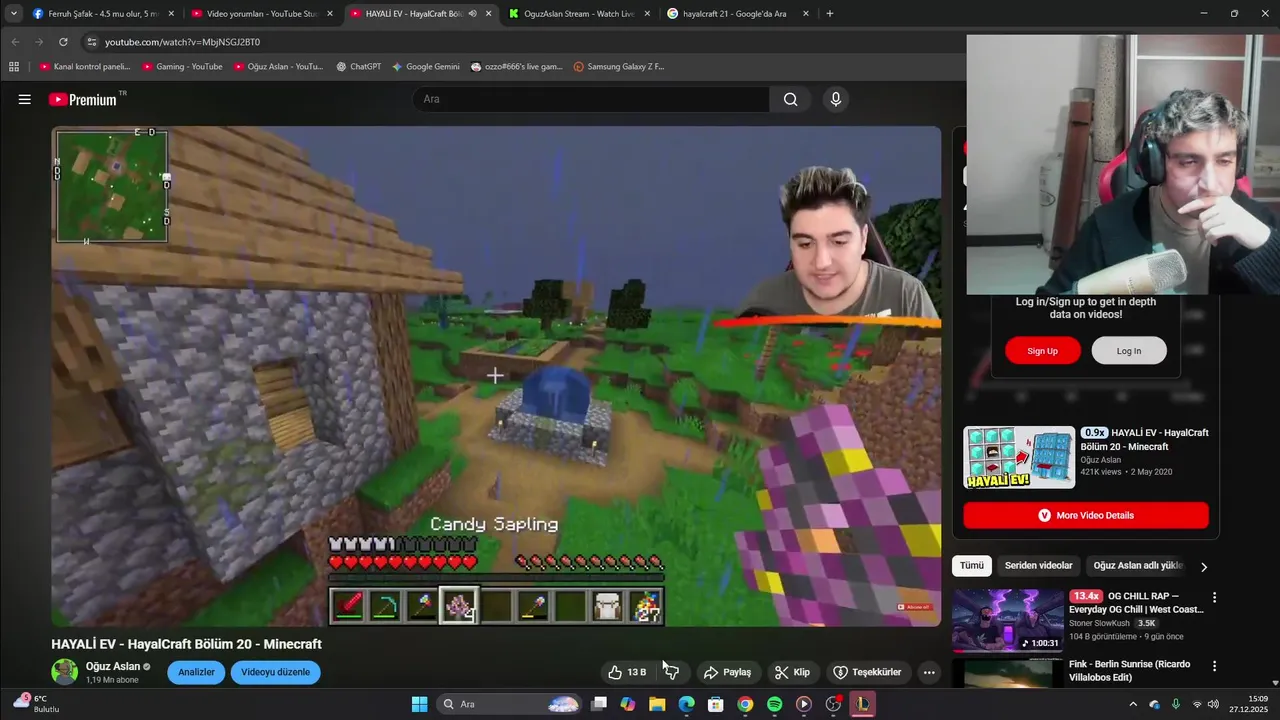Open Analizler for this video
Viewport: 1280px width, 720px height.
[196, 672]
